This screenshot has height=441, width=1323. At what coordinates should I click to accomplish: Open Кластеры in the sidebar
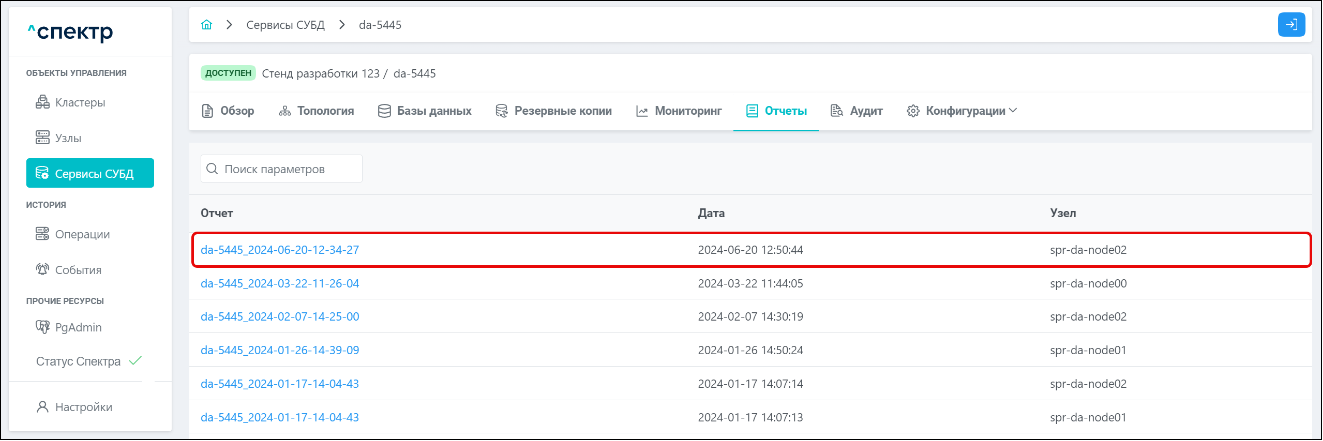pyautogui.click(x=80, y=102)
